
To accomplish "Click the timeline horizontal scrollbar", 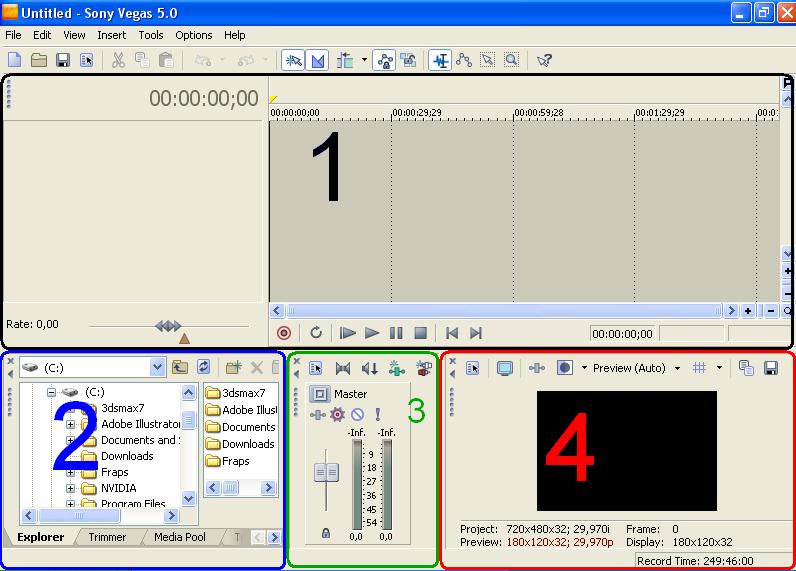I will coord(503,311).
